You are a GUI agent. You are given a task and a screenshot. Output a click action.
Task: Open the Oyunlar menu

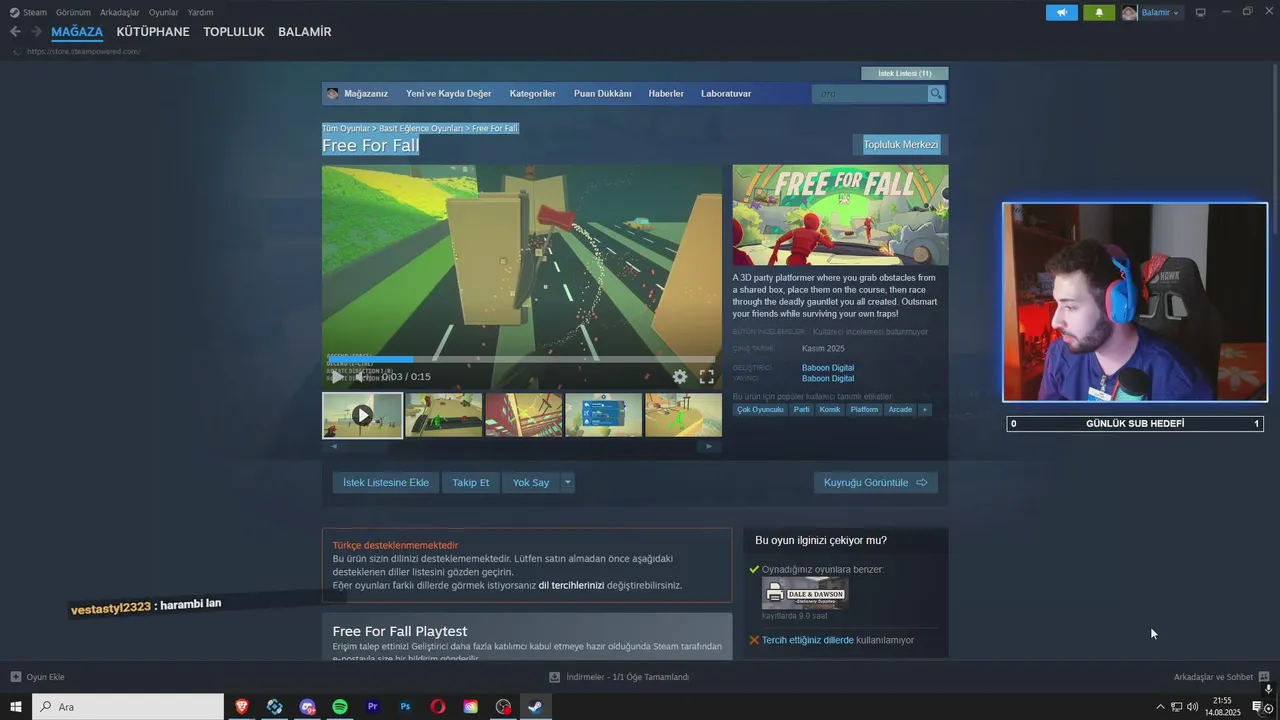pos(164,12)
